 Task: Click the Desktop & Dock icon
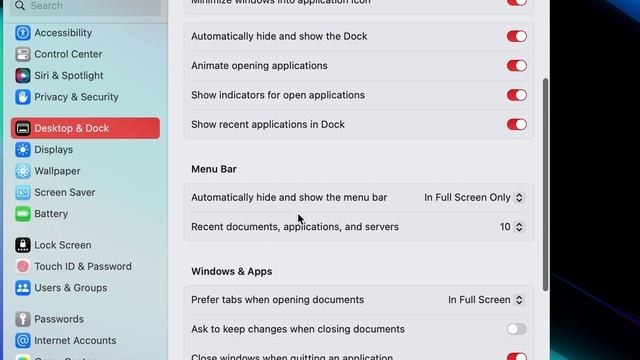pyautogui.click(x=23, y=128)
